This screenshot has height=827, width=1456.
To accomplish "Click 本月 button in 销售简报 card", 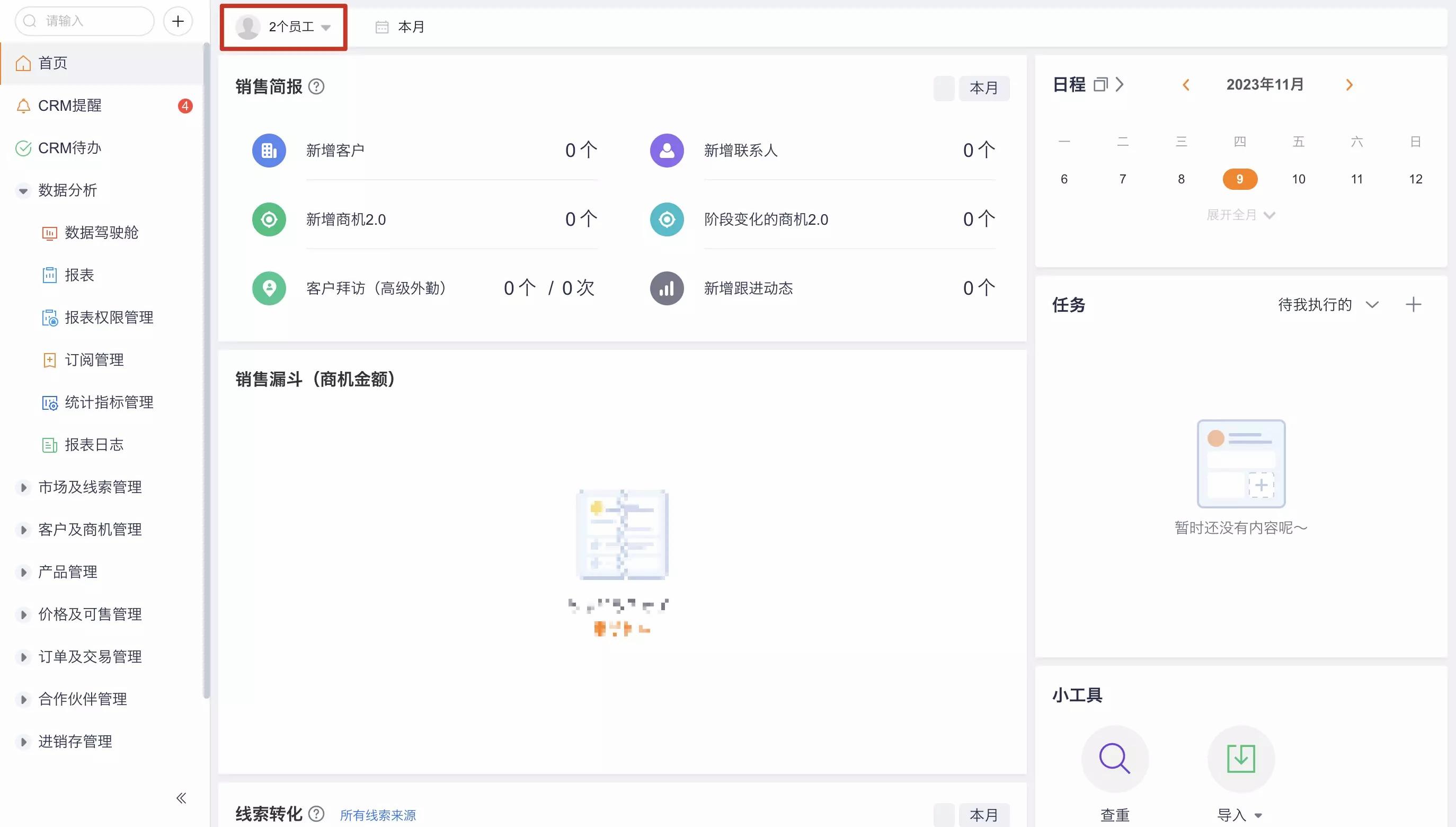I will click(x=984, y=88).
